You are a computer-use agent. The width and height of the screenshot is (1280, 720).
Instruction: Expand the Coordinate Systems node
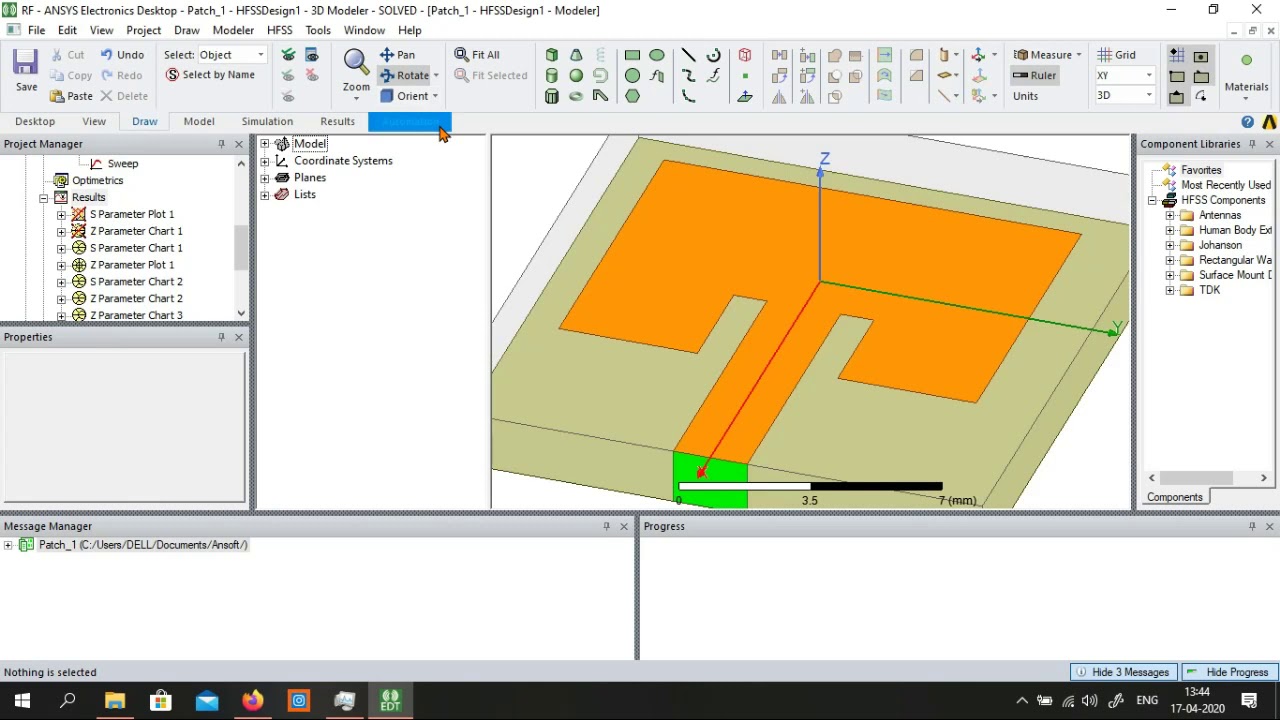[x=265, y=161]
